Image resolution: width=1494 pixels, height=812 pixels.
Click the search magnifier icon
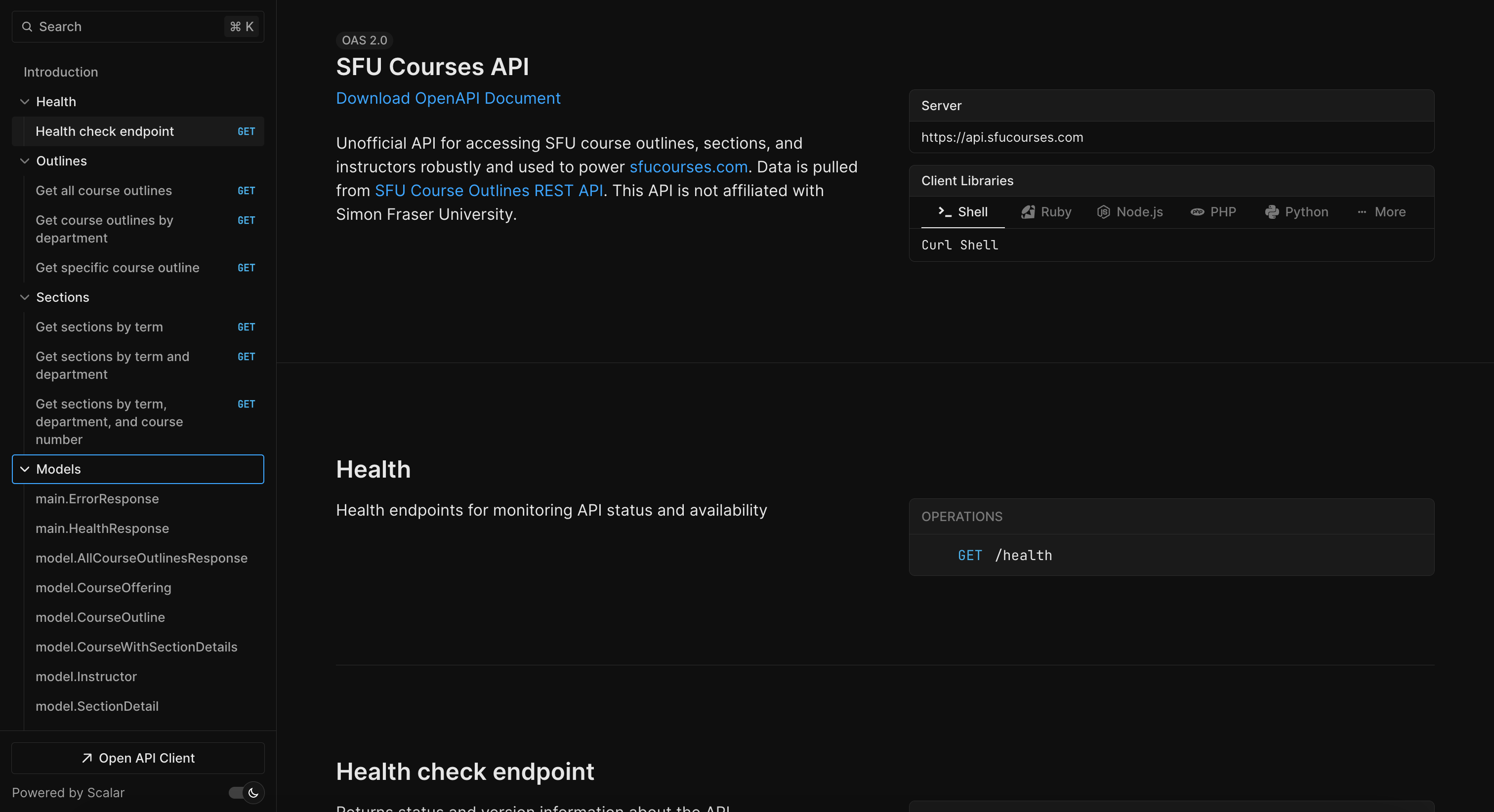pyautogui.click(x=27, y=27)
